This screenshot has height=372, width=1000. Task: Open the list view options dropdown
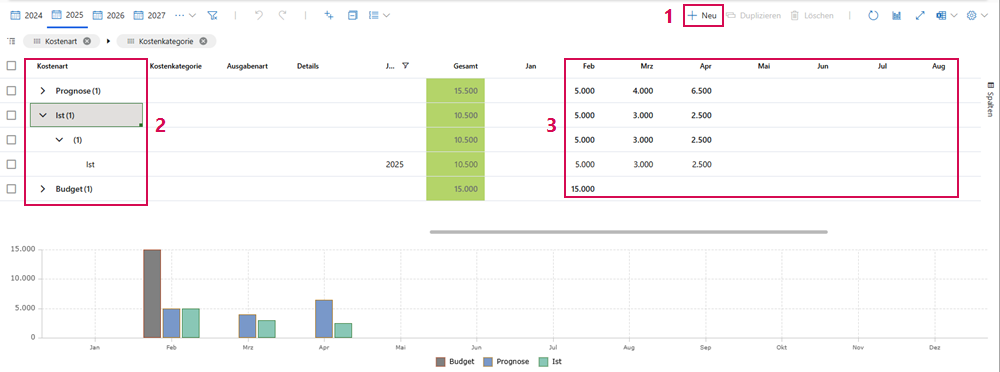click(379, 15)
